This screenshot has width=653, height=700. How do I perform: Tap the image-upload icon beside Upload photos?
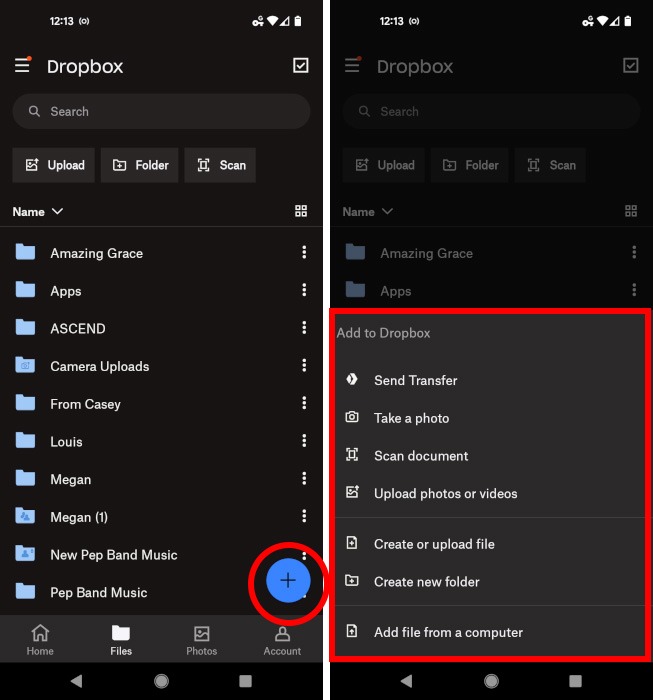(352, 492)
